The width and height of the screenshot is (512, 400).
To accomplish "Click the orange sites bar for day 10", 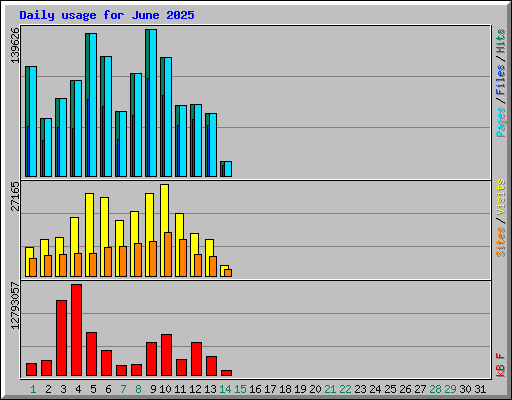I will coord(168,254).
